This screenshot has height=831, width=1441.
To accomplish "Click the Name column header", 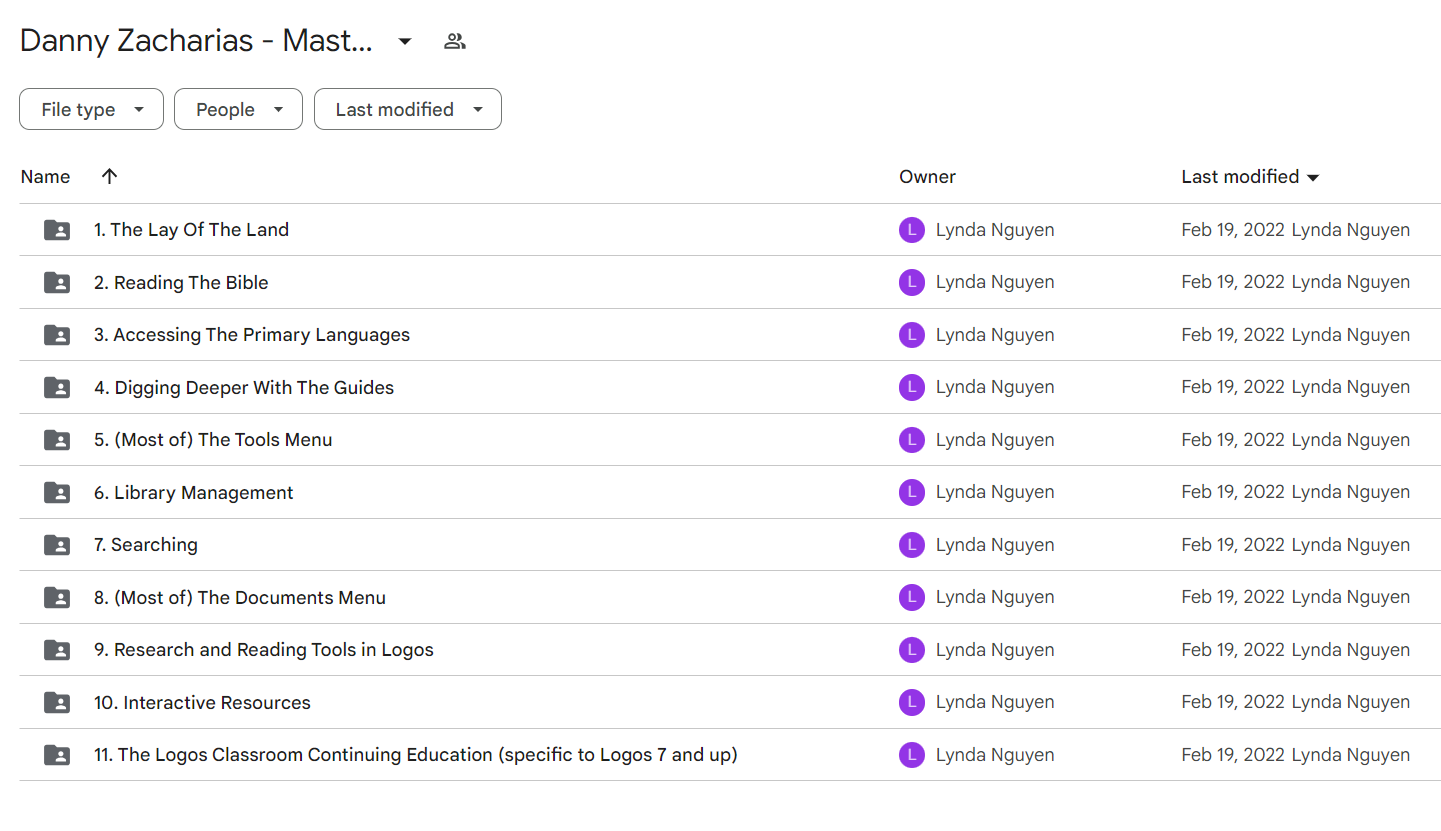I will tap(45, 177).
